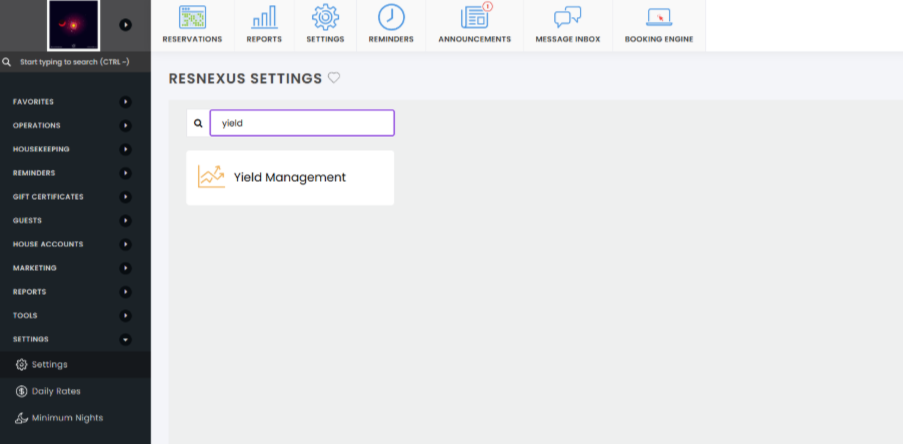Expand the Tools section
Screen dimensions: 903x444
(x=126, y=316)
